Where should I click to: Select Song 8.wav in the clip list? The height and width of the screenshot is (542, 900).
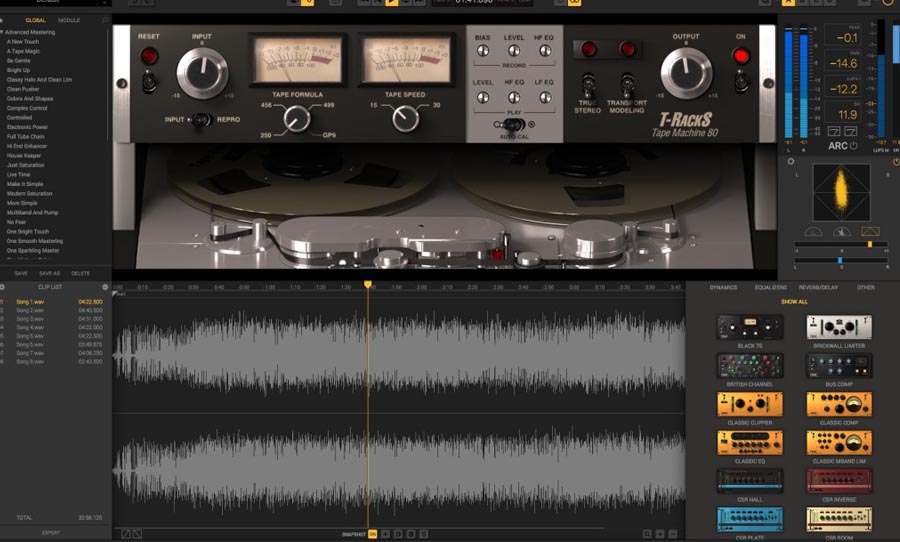tap(30, 362)
